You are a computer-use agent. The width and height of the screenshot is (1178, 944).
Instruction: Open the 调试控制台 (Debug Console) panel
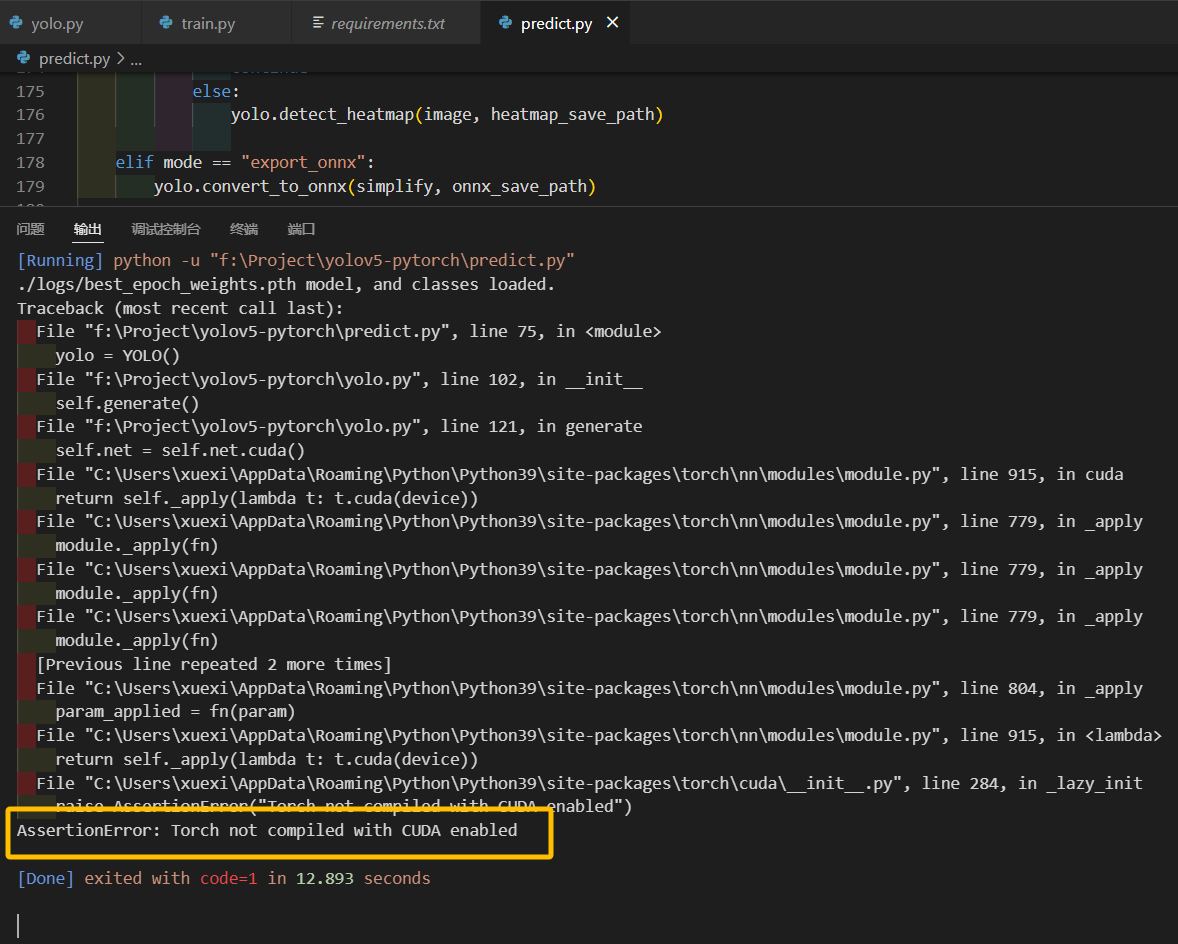tap(165, 229)
